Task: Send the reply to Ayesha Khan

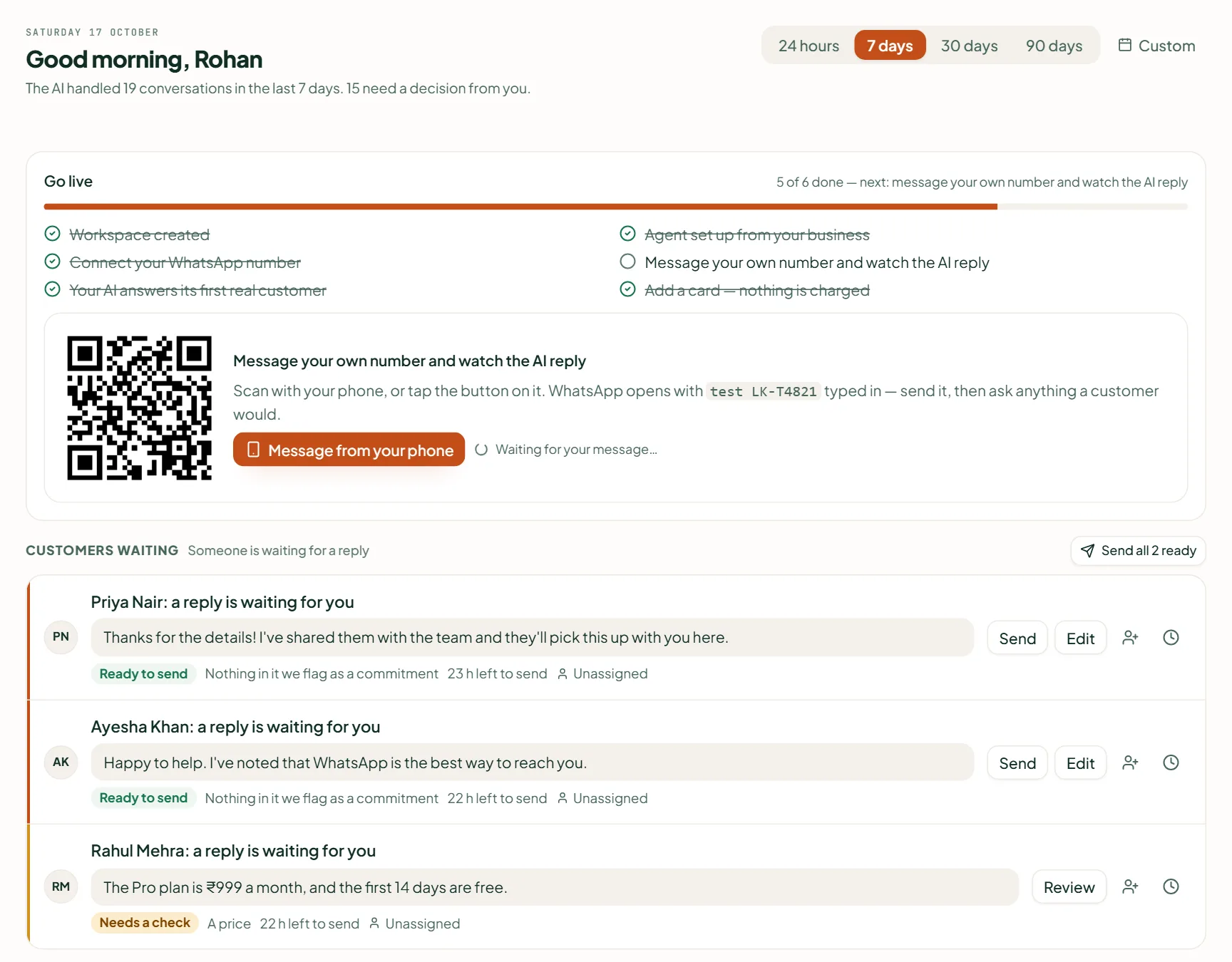Action: 1017,763
